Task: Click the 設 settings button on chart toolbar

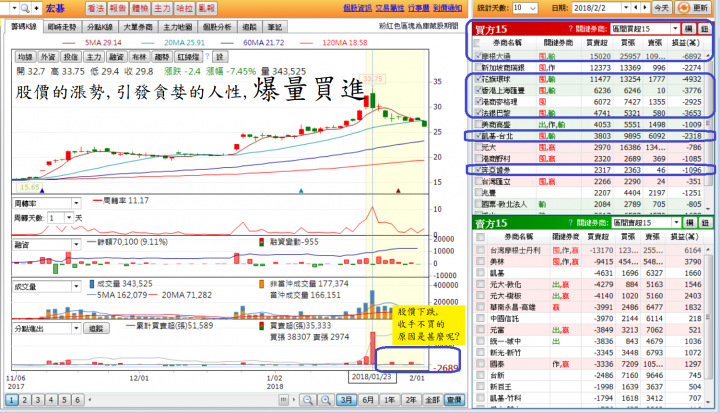Action: click(x=219, y=57)
